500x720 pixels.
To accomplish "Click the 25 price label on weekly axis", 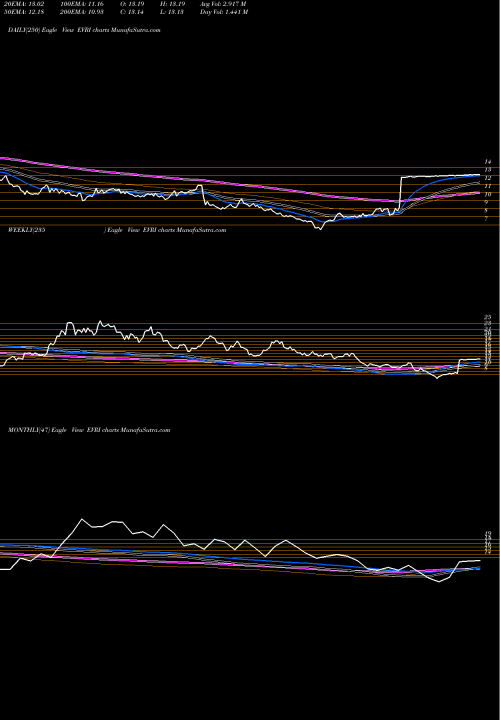I will pyautogui.click(x=488, y=317).
